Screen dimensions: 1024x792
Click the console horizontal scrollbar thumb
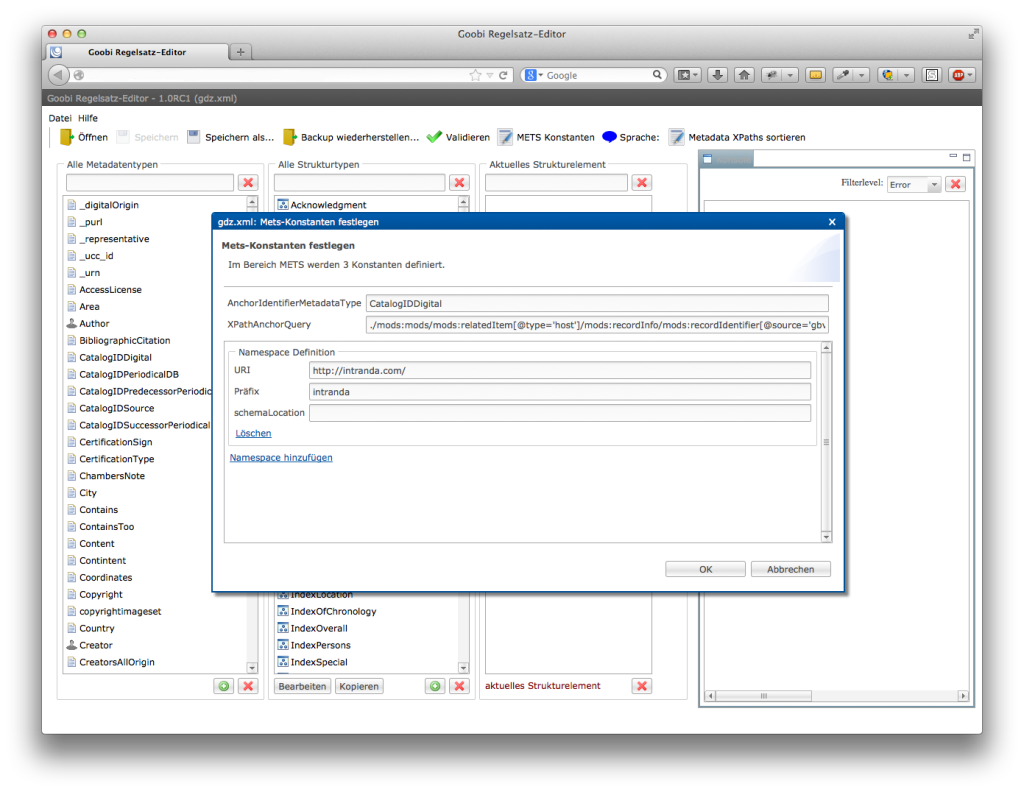[x=764, y=696]
